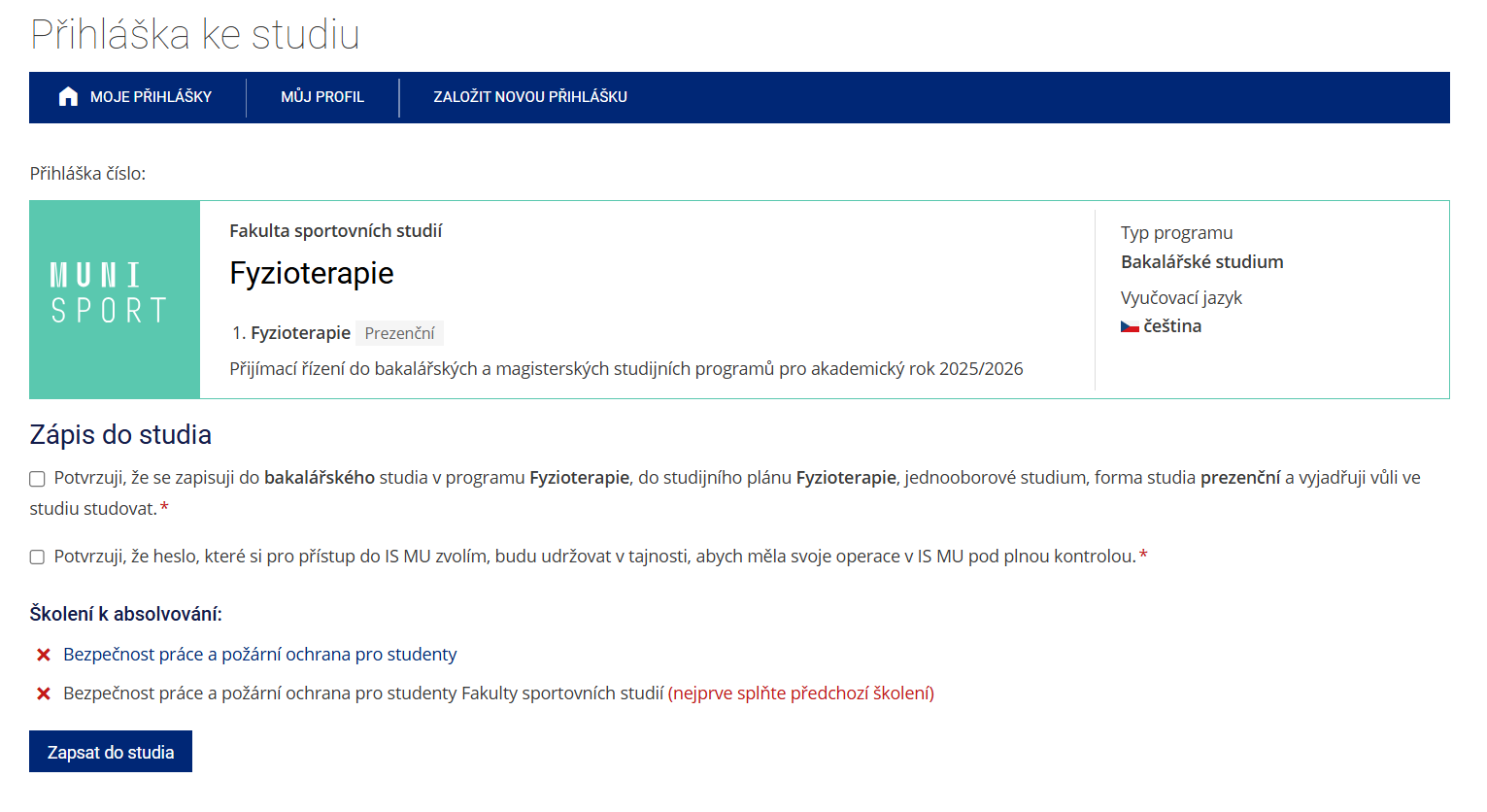1487x812 pixels.
Task: Click the Typ programu label
Action: point(1176,233)
